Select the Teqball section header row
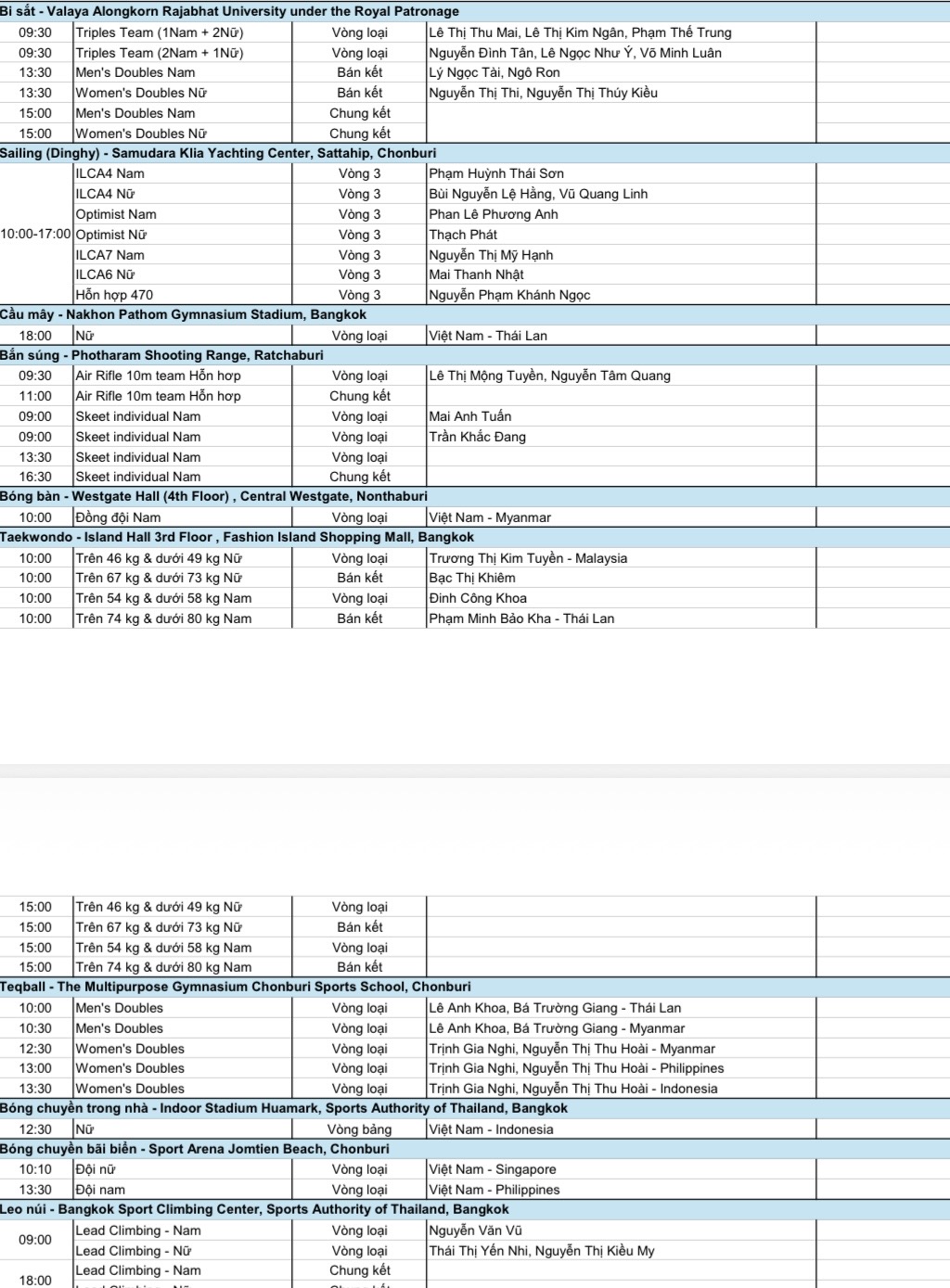This screenshot has width=950, height=1288. point(236,987)
